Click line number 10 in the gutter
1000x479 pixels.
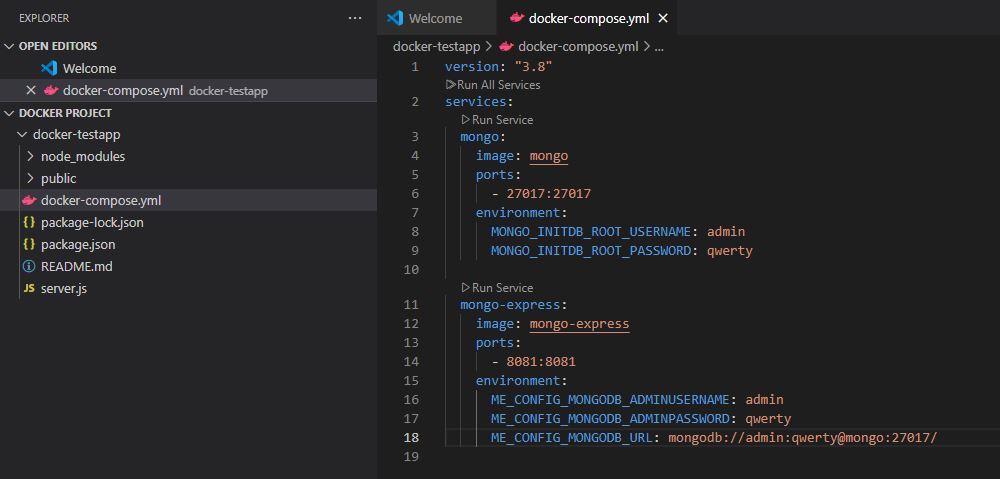pos(411,270)
